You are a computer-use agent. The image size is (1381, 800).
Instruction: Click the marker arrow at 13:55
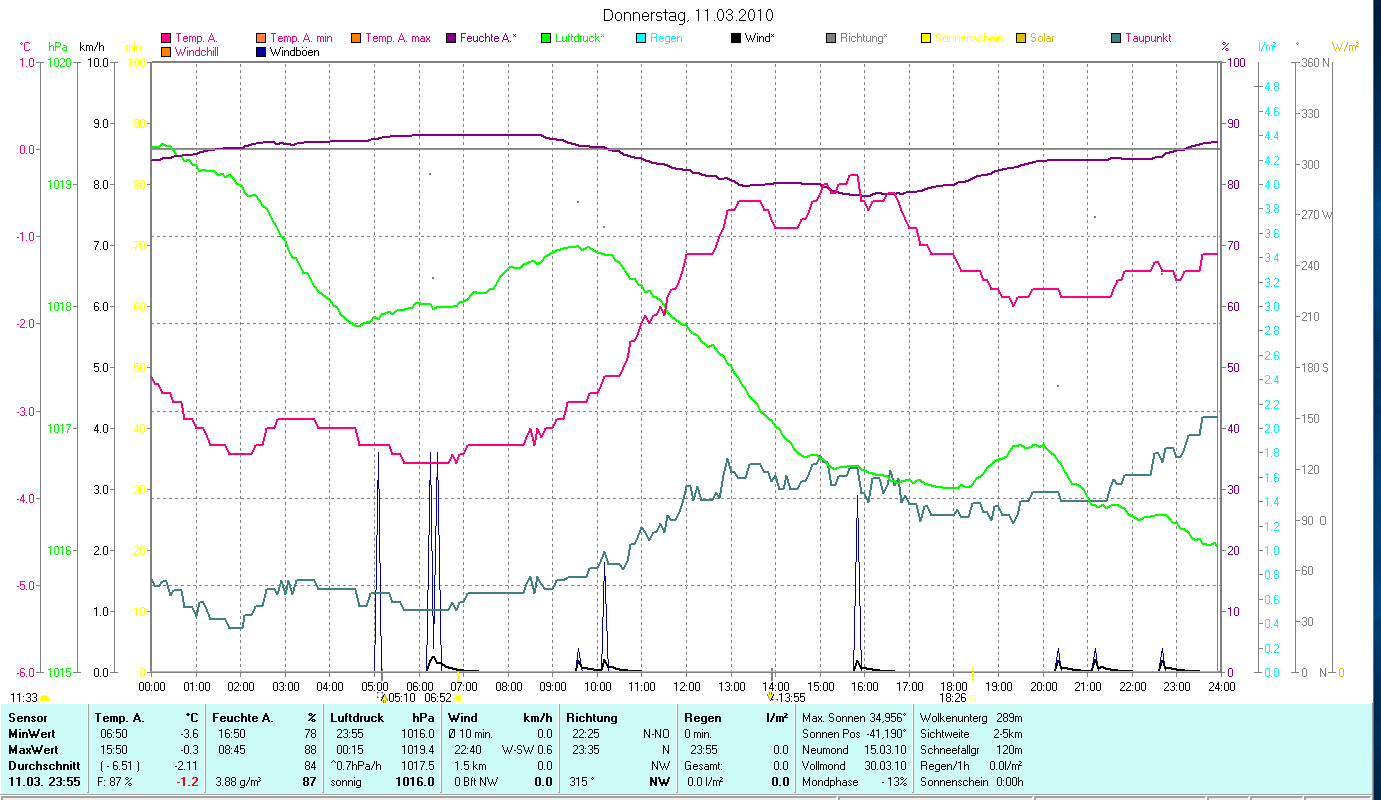pyautogui.click(x=770, y=697)
